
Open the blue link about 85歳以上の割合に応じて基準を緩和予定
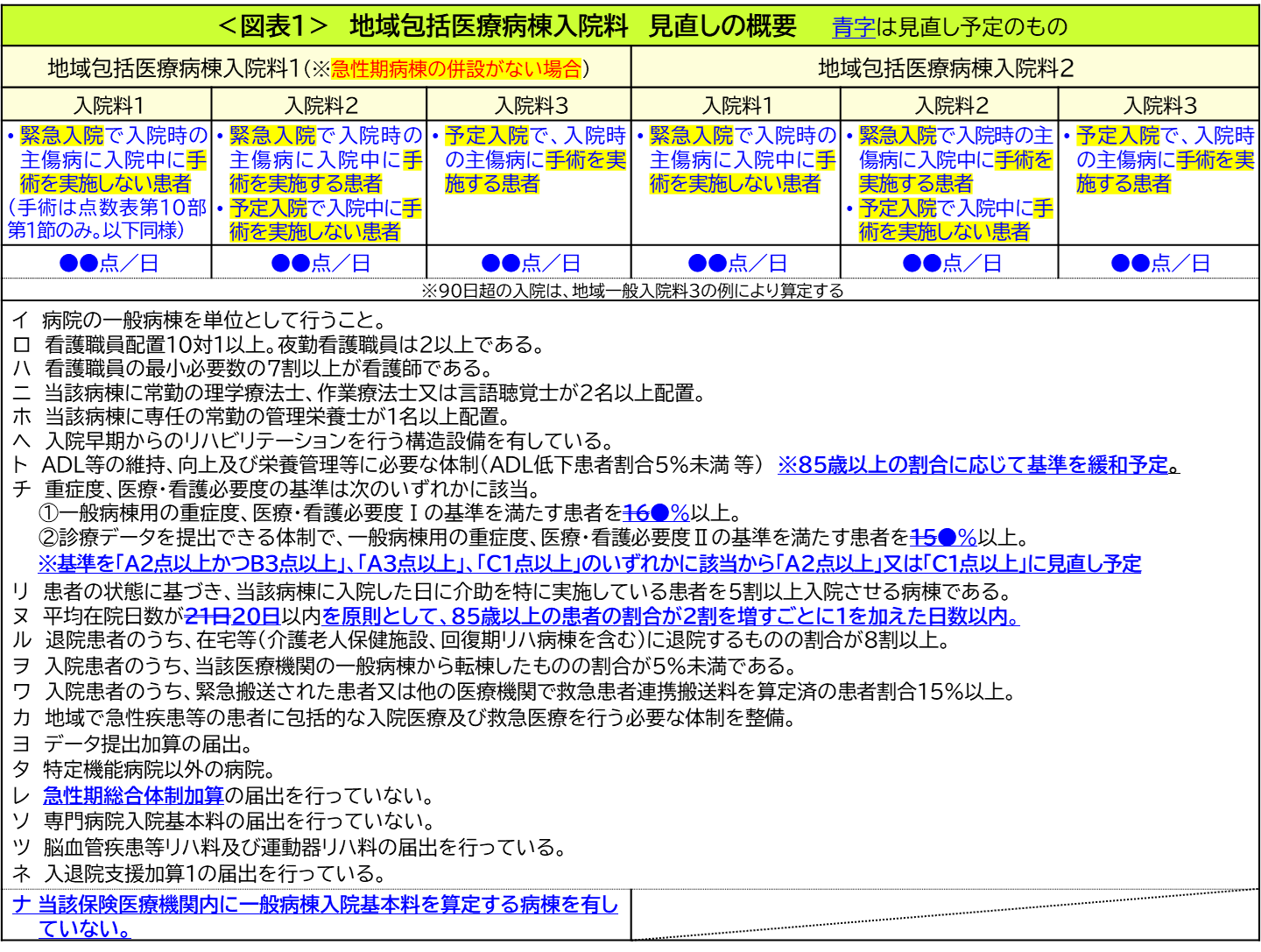coord(977,465)
